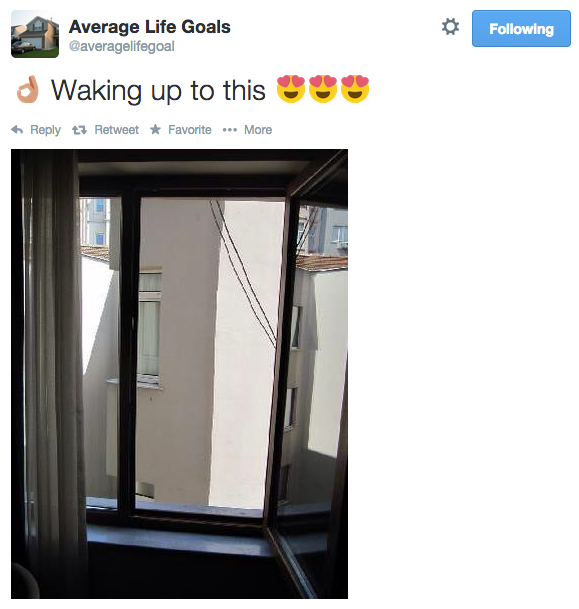Toggle the Following button
Screen dimensions: 579x609
pyautogui.click(x=521, y=29)
